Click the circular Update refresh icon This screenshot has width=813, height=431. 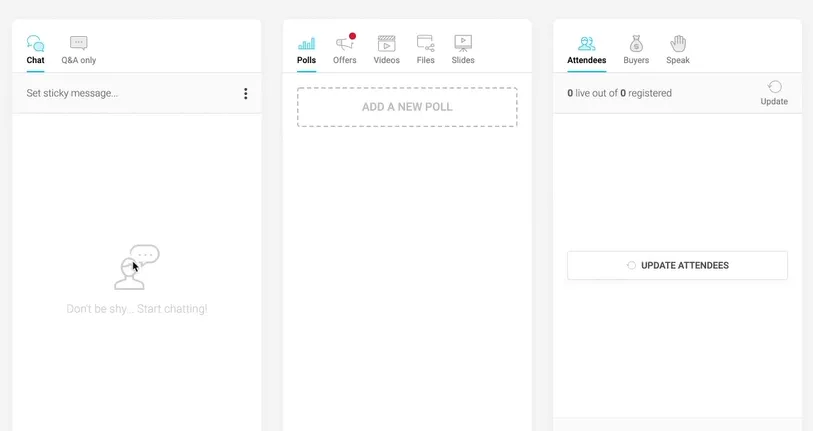point(775,87)
